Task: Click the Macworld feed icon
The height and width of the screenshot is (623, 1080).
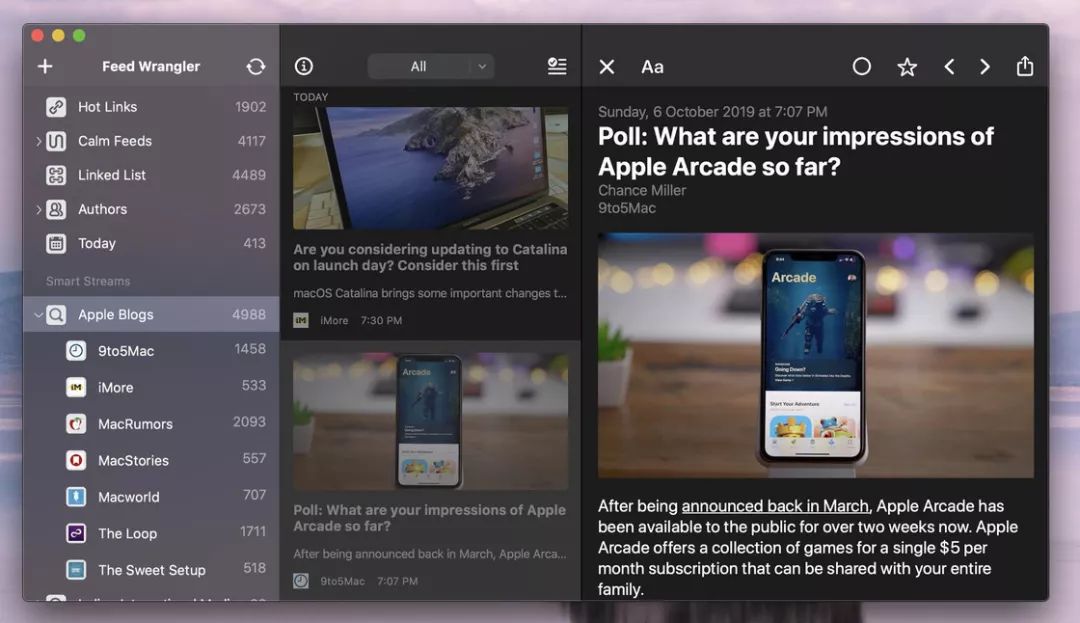Action: click(76, 496)
